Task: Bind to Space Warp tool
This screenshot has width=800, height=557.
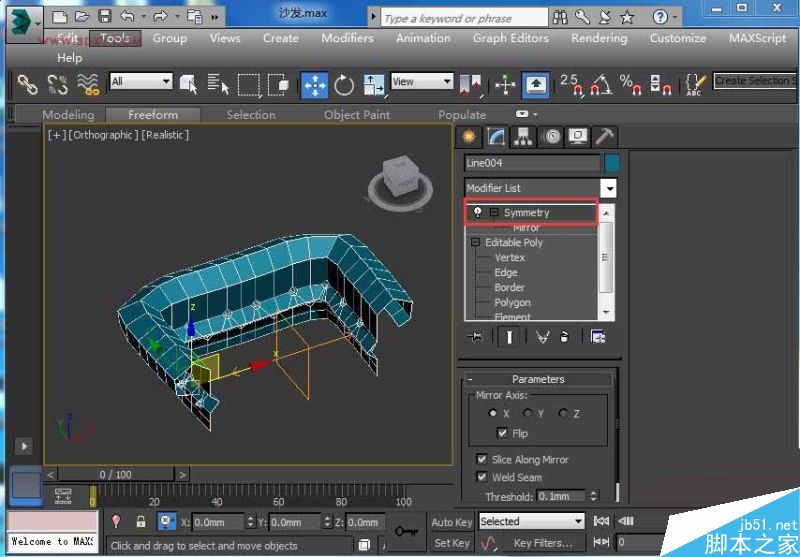Action: coord(88,84)
